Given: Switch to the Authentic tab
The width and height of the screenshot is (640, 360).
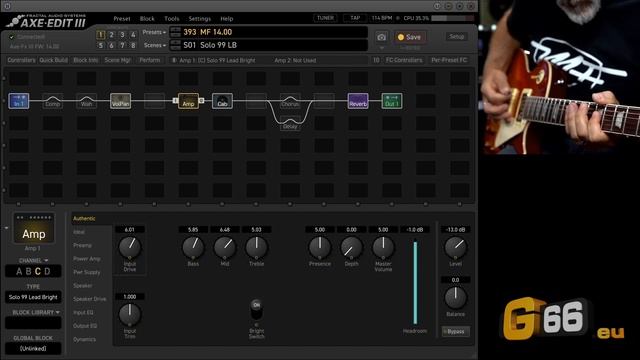Looking at the screenshot, I should tap(84, 219).
